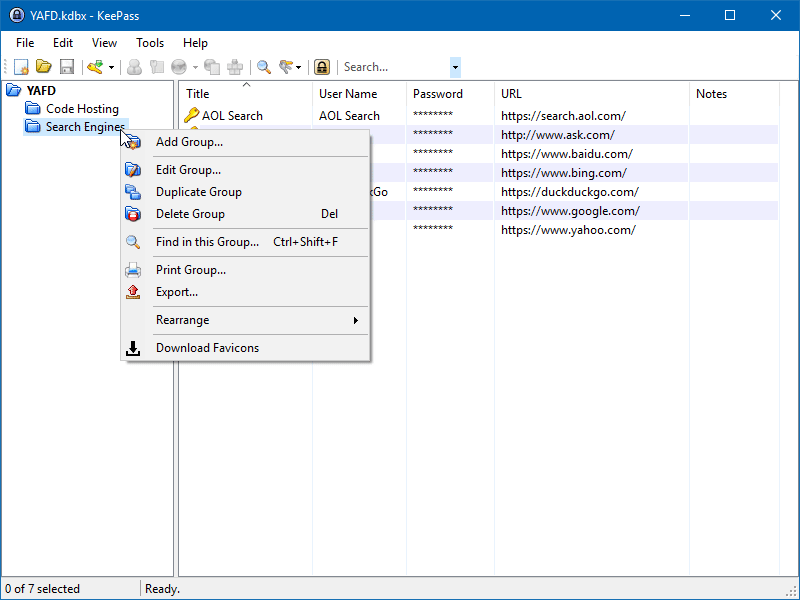Open the dropdown arrow beside the globe icon
The width and height of the screenshot is (800, 600).
tap(195, 67)
